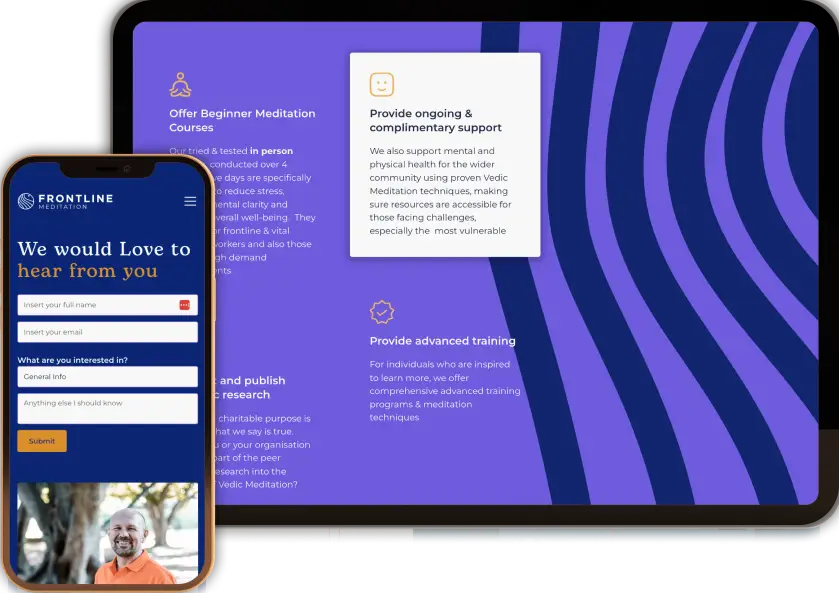This screenshot has width=839, height=593.
Task: Click the 'publish research' heading on the tablet
Action: coord(252,387)
